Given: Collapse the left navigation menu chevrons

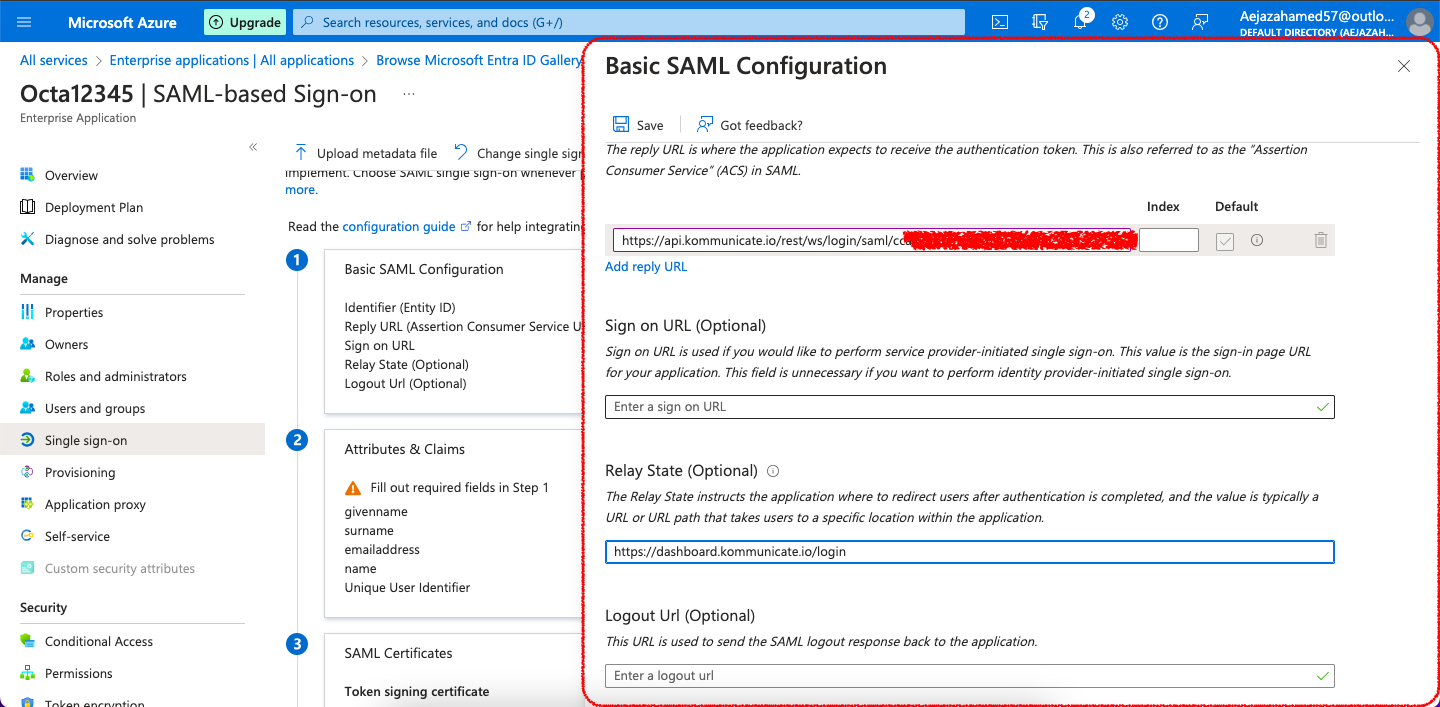Looking at the screenshot, I should [253, 147].
